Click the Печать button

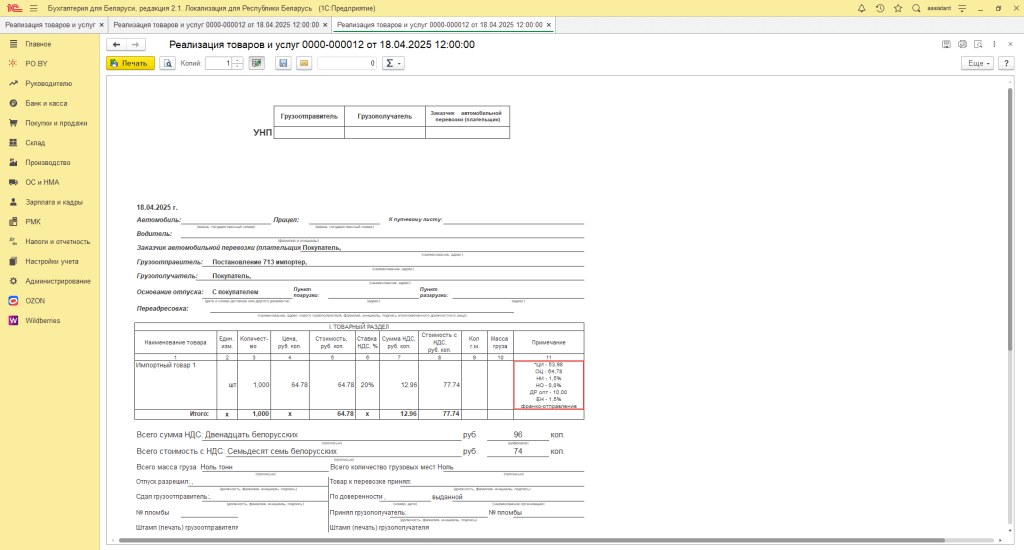pos(131,63)
